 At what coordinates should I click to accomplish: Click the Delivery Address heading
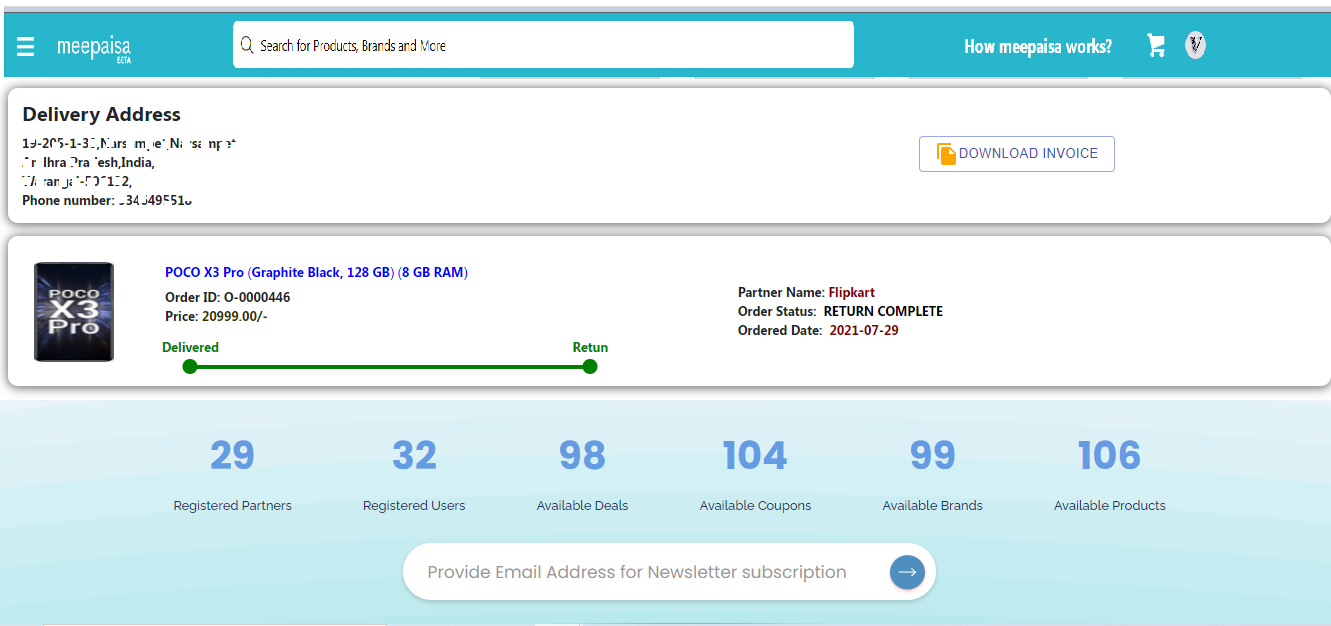point(102,114)
